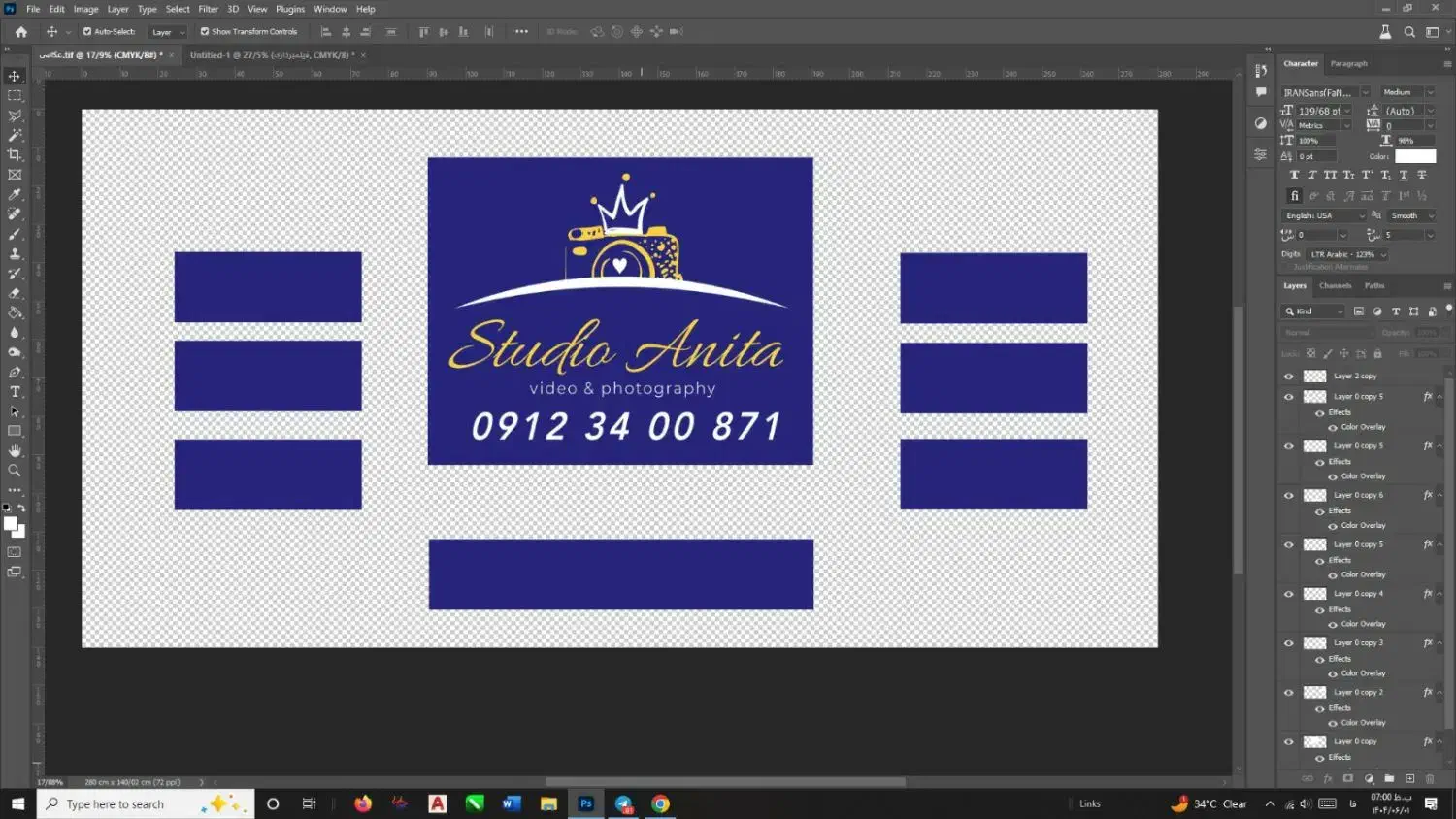Select the Zoom tool
This screenshot has width=1456, height=819.
tap(15, 471)
